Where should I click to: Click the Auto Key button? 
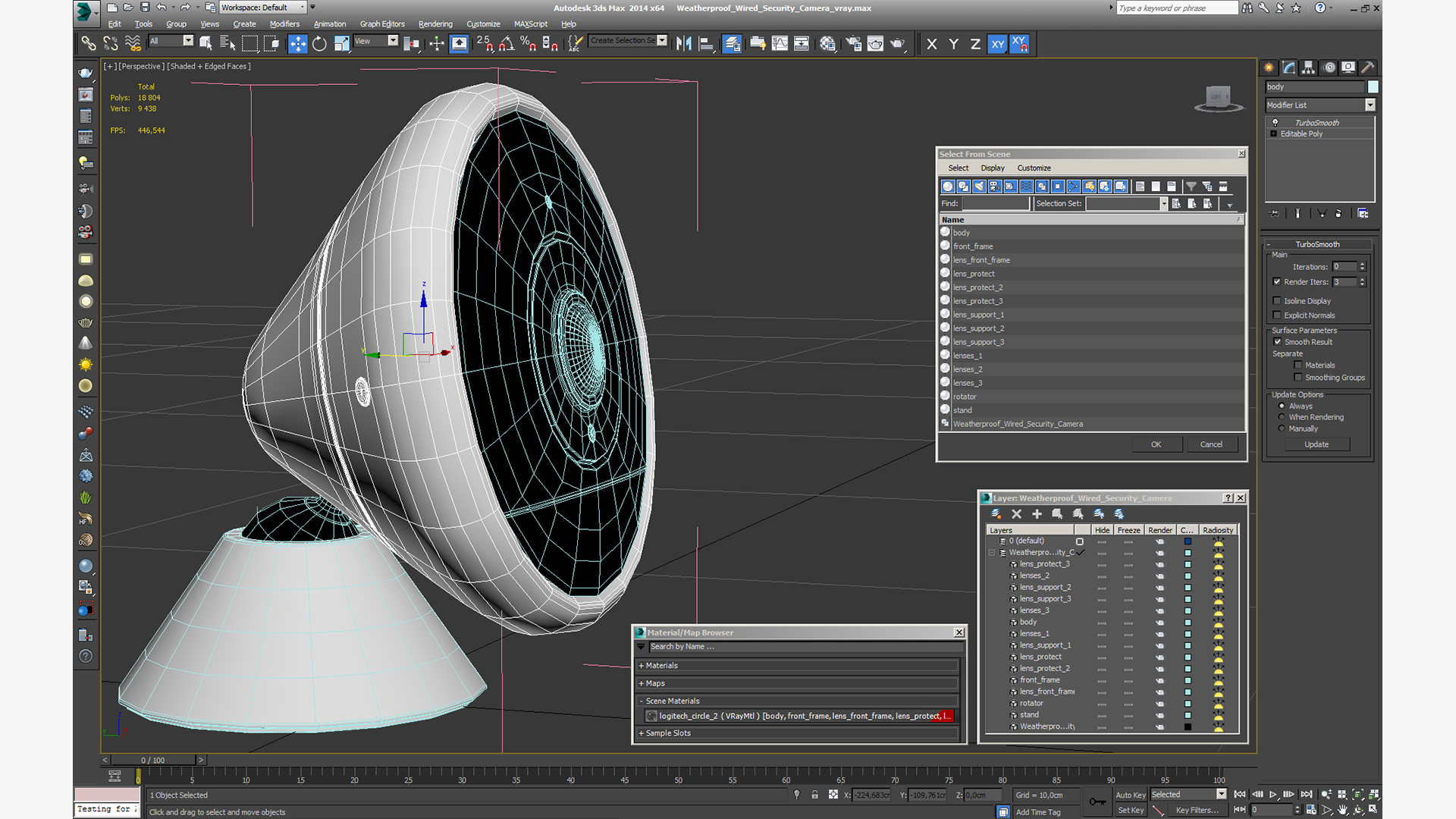(x=1130, y=795)
